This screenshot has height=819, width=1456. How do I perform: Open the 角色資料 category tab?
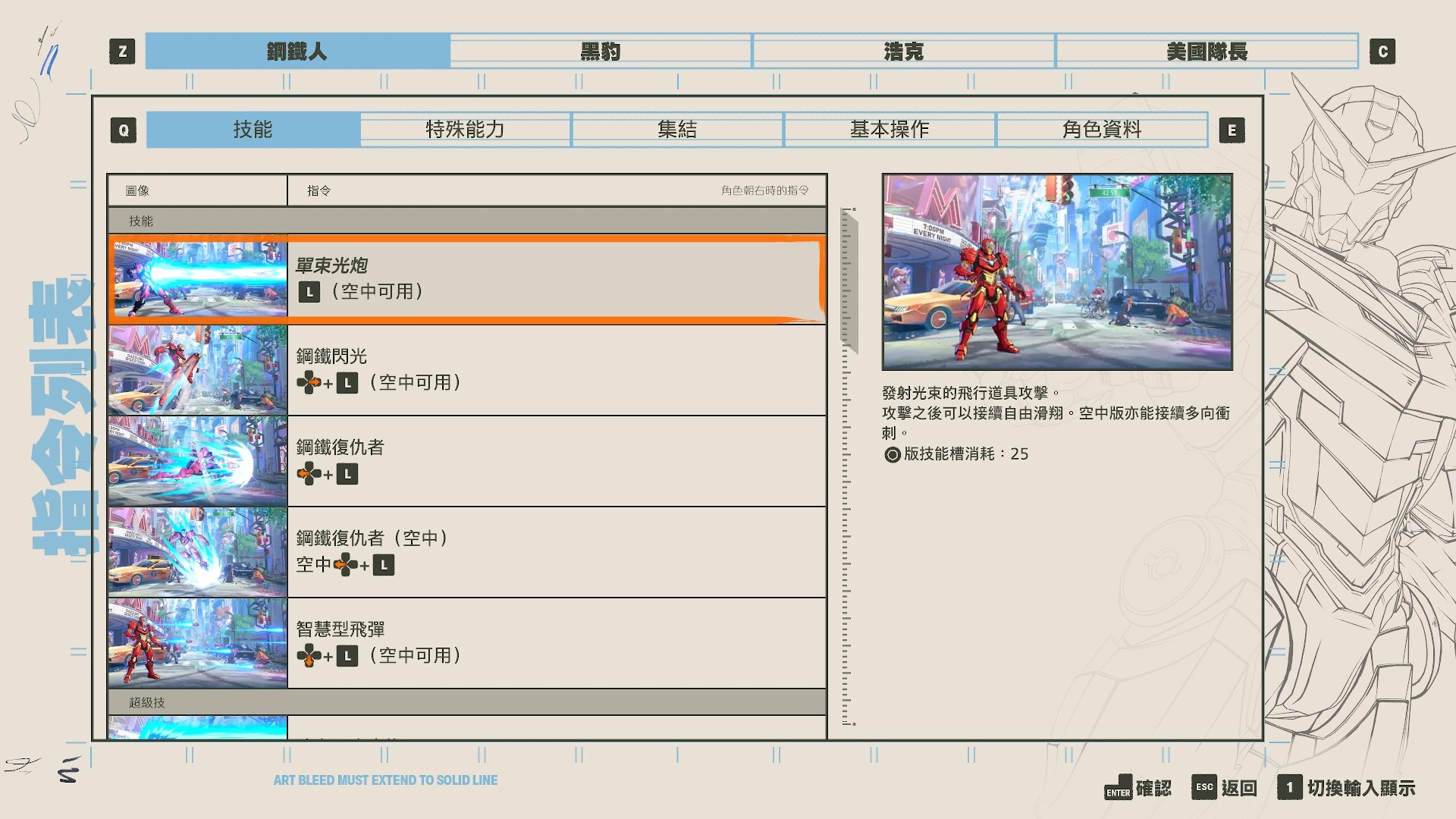click(x=1102, y=130)
